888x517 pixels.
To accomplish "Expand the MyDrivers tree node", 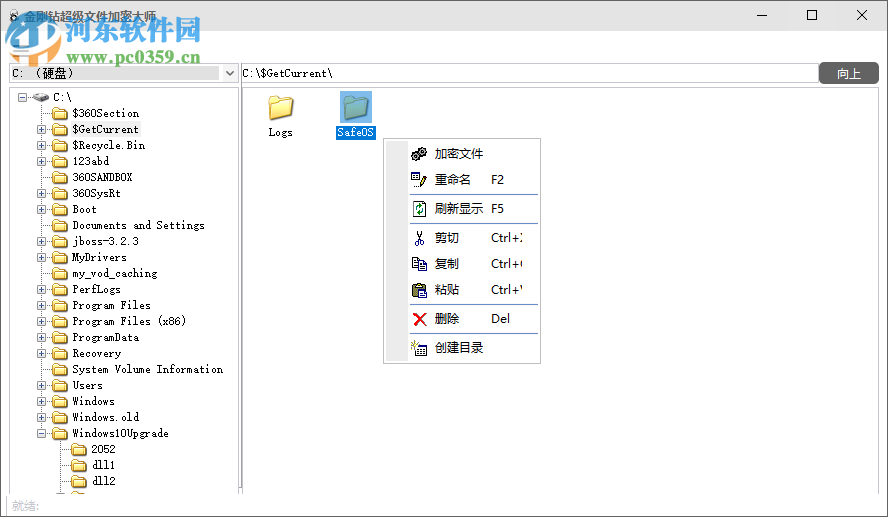I will (x=41, y=258).
